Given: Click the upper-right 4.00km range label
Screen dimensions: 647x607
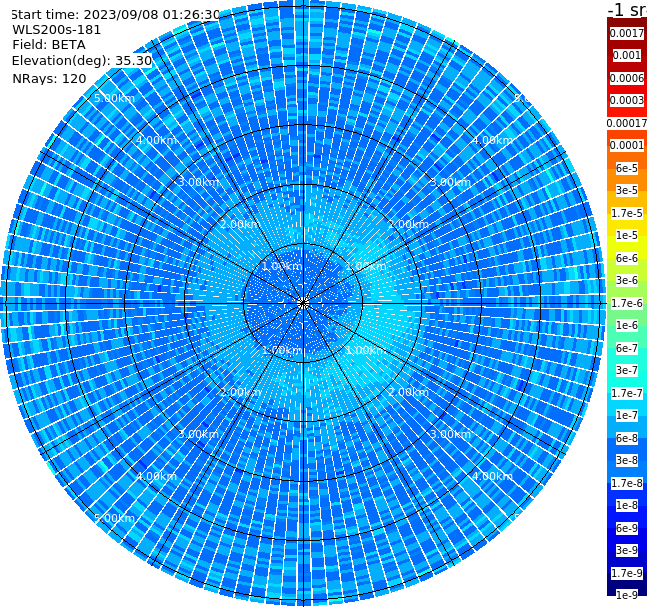Looking at the screenshot, I should 492,140.
